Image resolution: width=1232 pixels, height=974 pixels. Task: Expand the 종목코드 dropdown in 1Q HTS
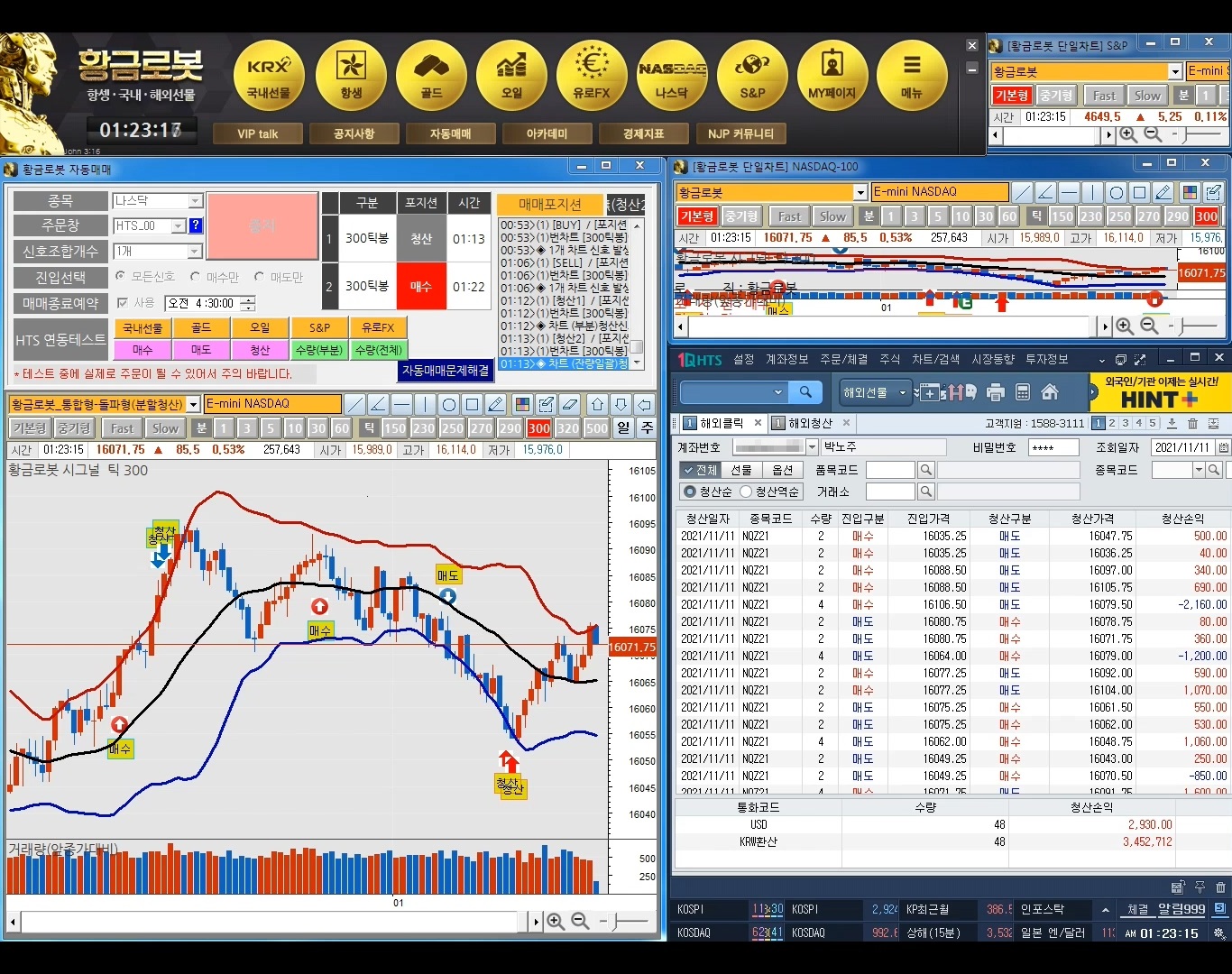click(x=1199, y=470)
